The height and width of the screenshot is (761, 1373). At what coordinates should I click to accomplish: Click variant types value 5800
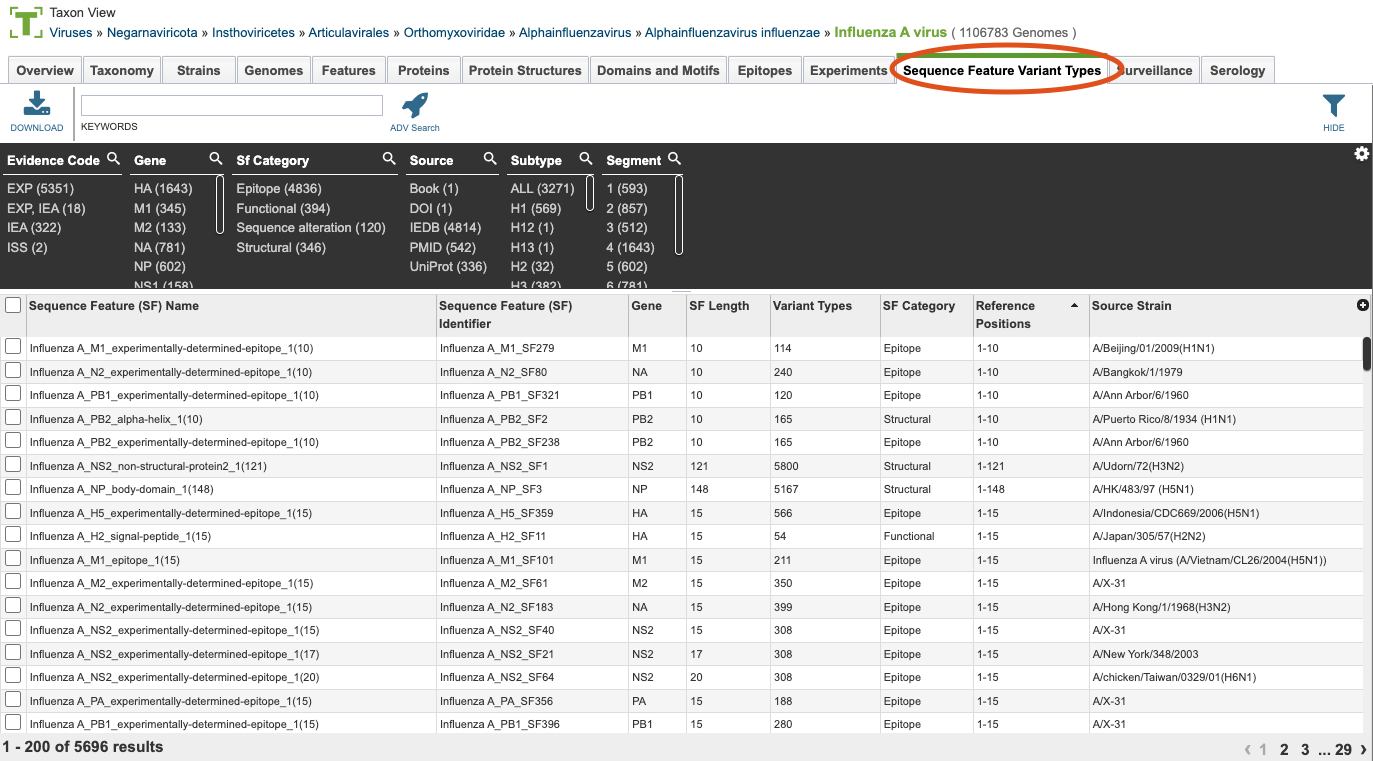pyautogui.click(x=786, y=466)
